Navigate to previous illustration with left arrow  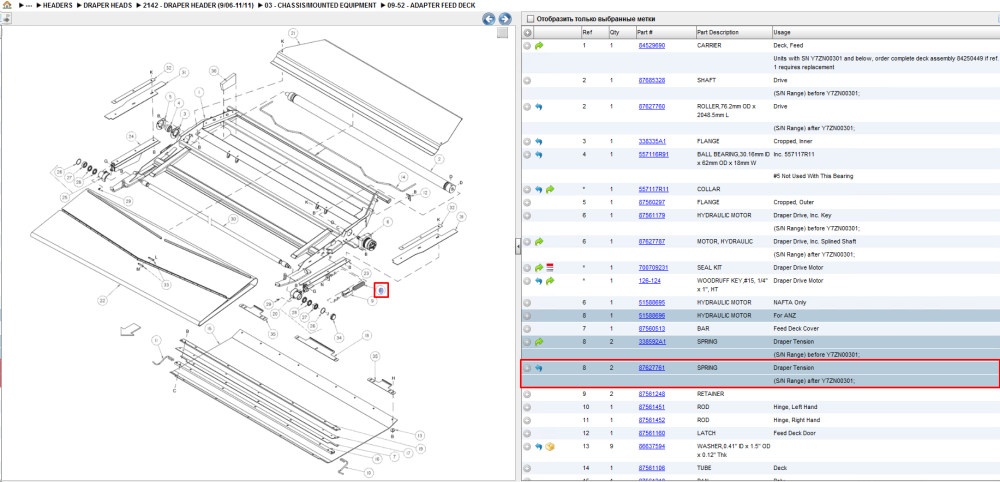pyautogui.click(x=489, y=19)
